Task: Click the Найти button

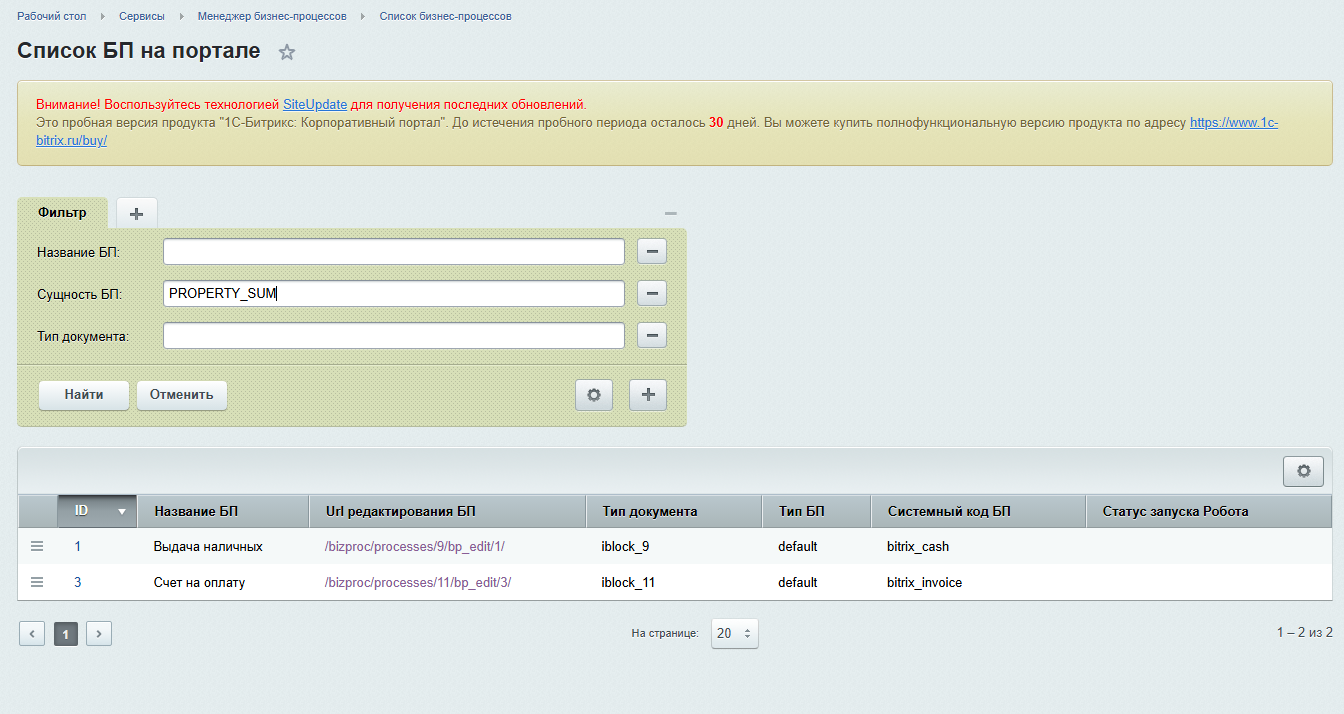Action: click(84, 395)
